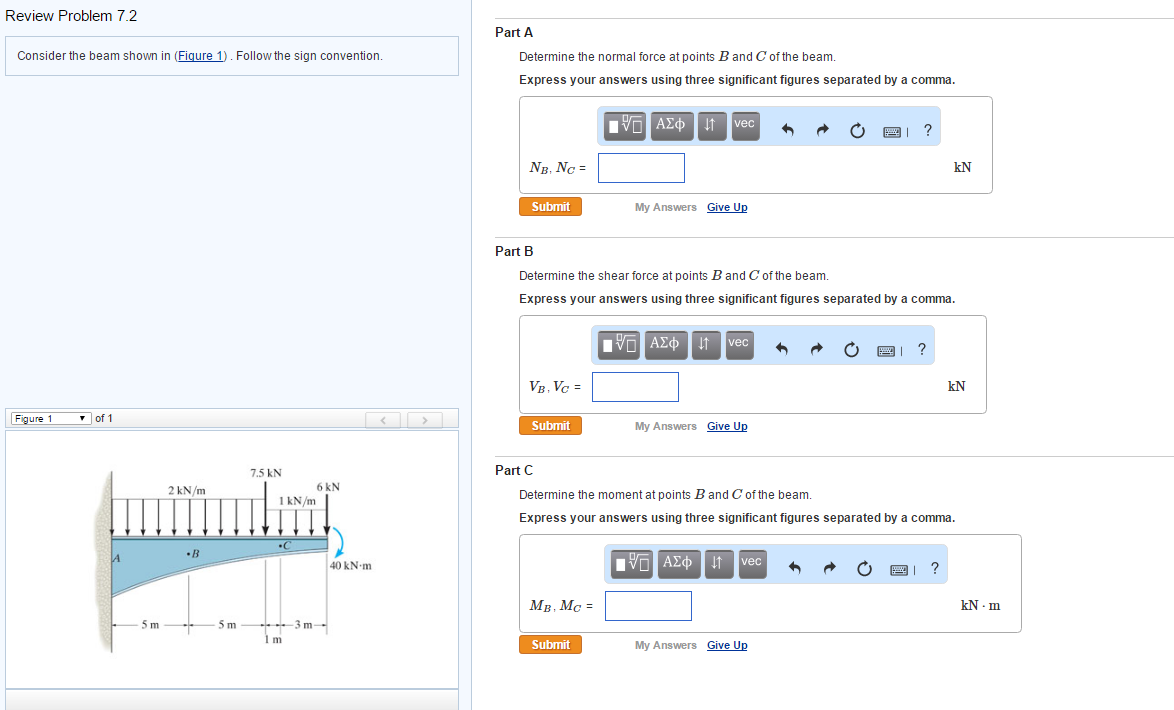Viewport: 1174px width, 710px height.
Task: Click subscript/superscript arrows icon in Part A
Action: (x=711, y=126)
